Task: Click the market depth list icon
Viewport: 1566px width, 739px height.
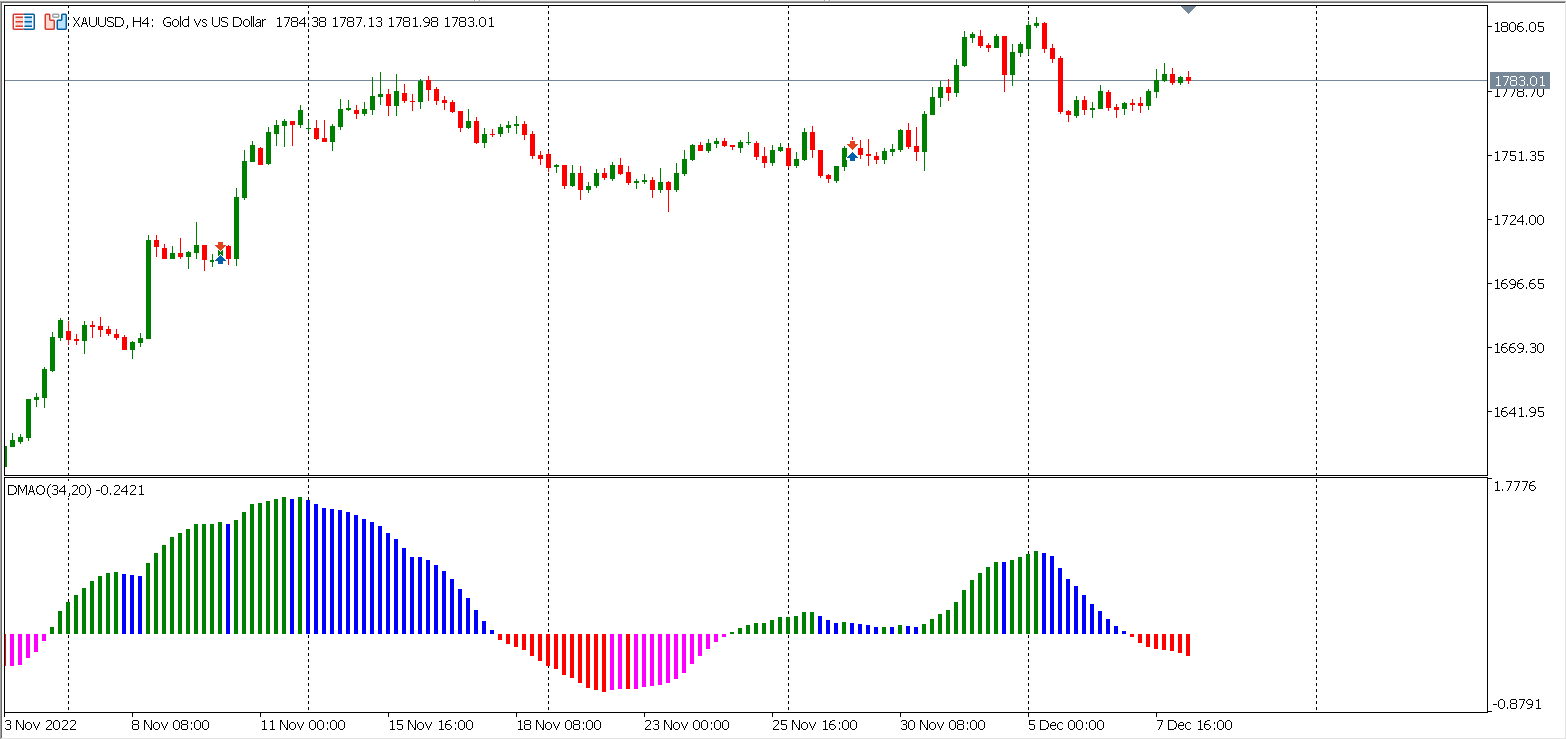Action: tap(24, 21)
